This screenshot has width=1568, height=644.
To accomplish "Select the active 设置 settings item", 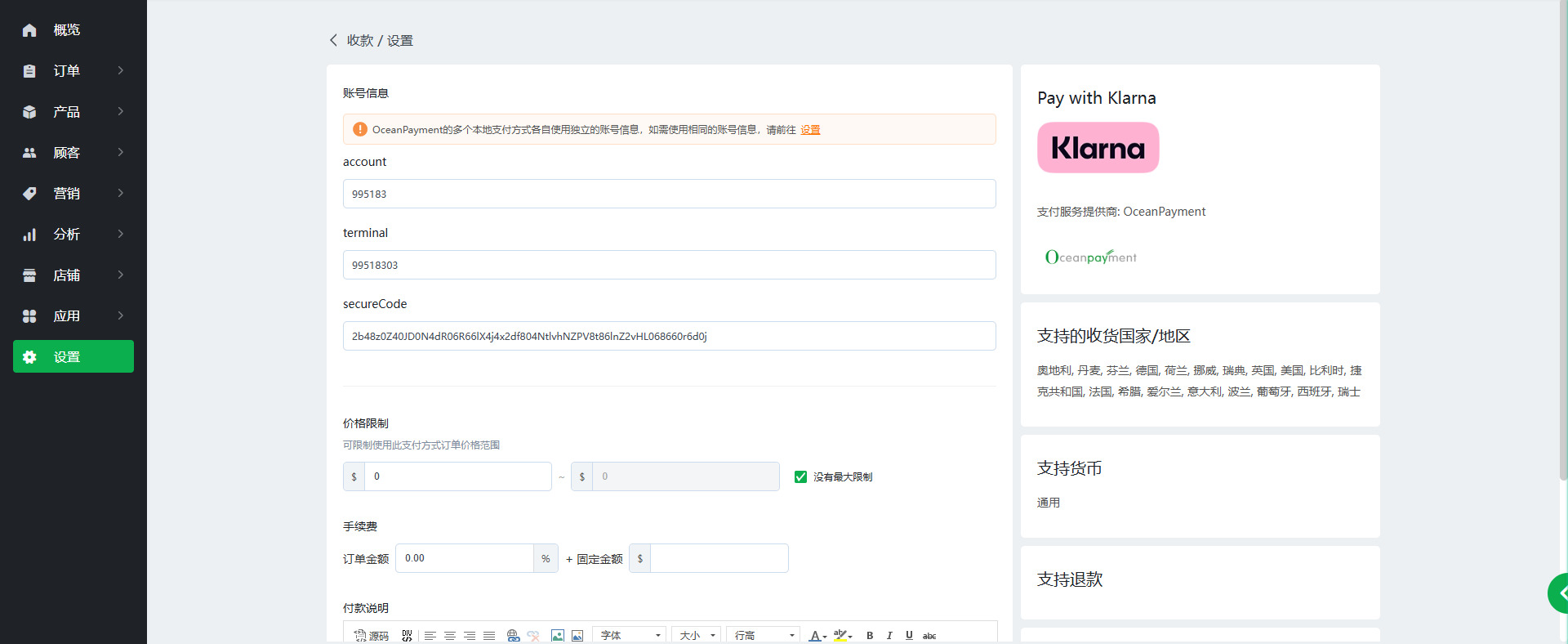I will pos(73,356).
